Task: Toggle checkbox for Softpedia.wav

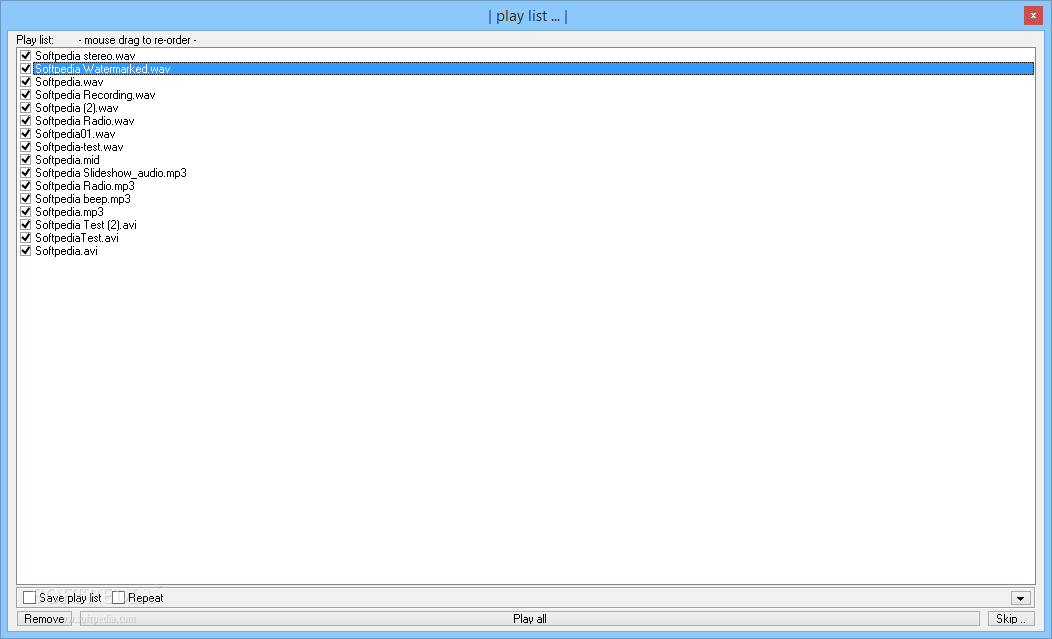Action: coord(25,82)
